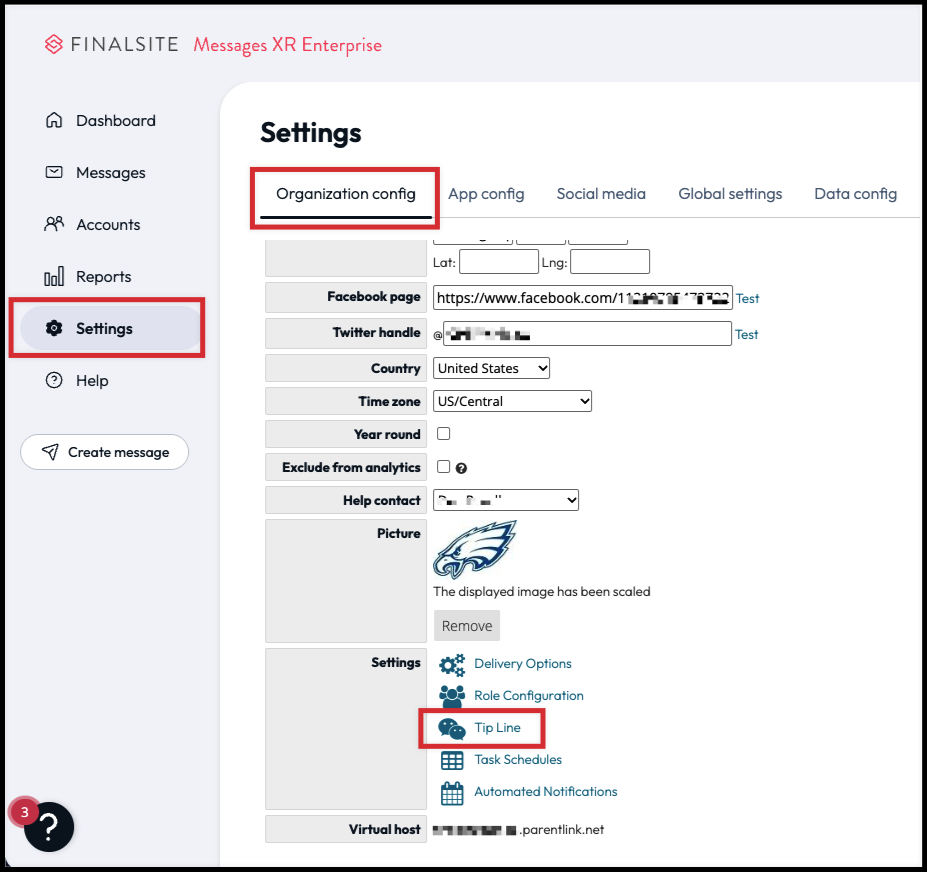
Task: Switch to the Organization config tab
Action: pos(346,194)
